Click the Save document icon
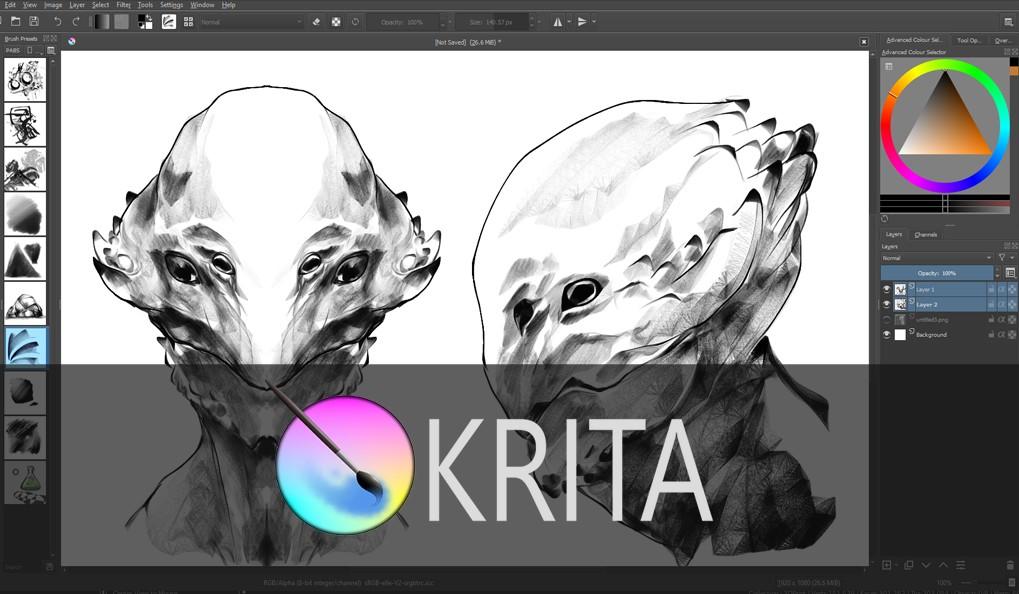 click(34, 21)
